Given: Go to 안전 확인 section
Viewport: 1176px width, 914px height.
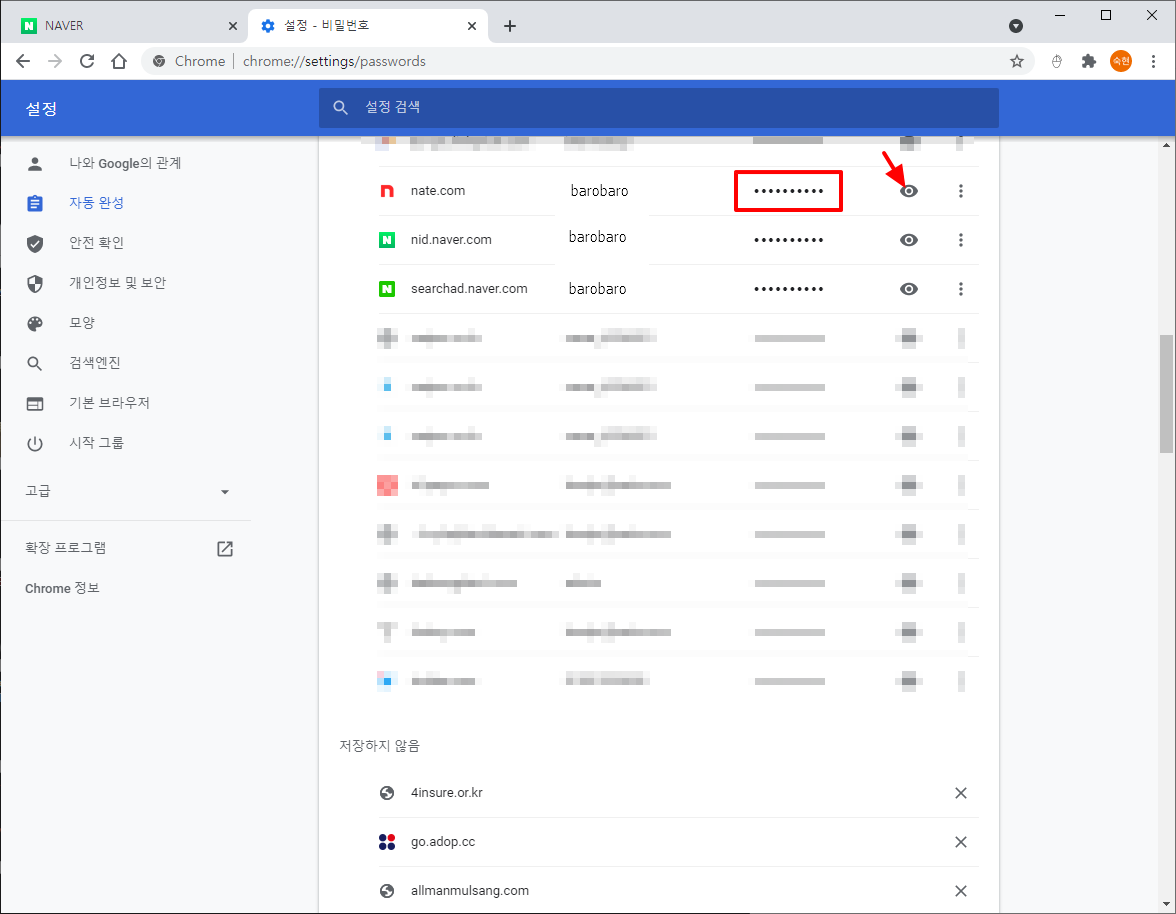Looking at the screenshot, I should click(96, 243).
